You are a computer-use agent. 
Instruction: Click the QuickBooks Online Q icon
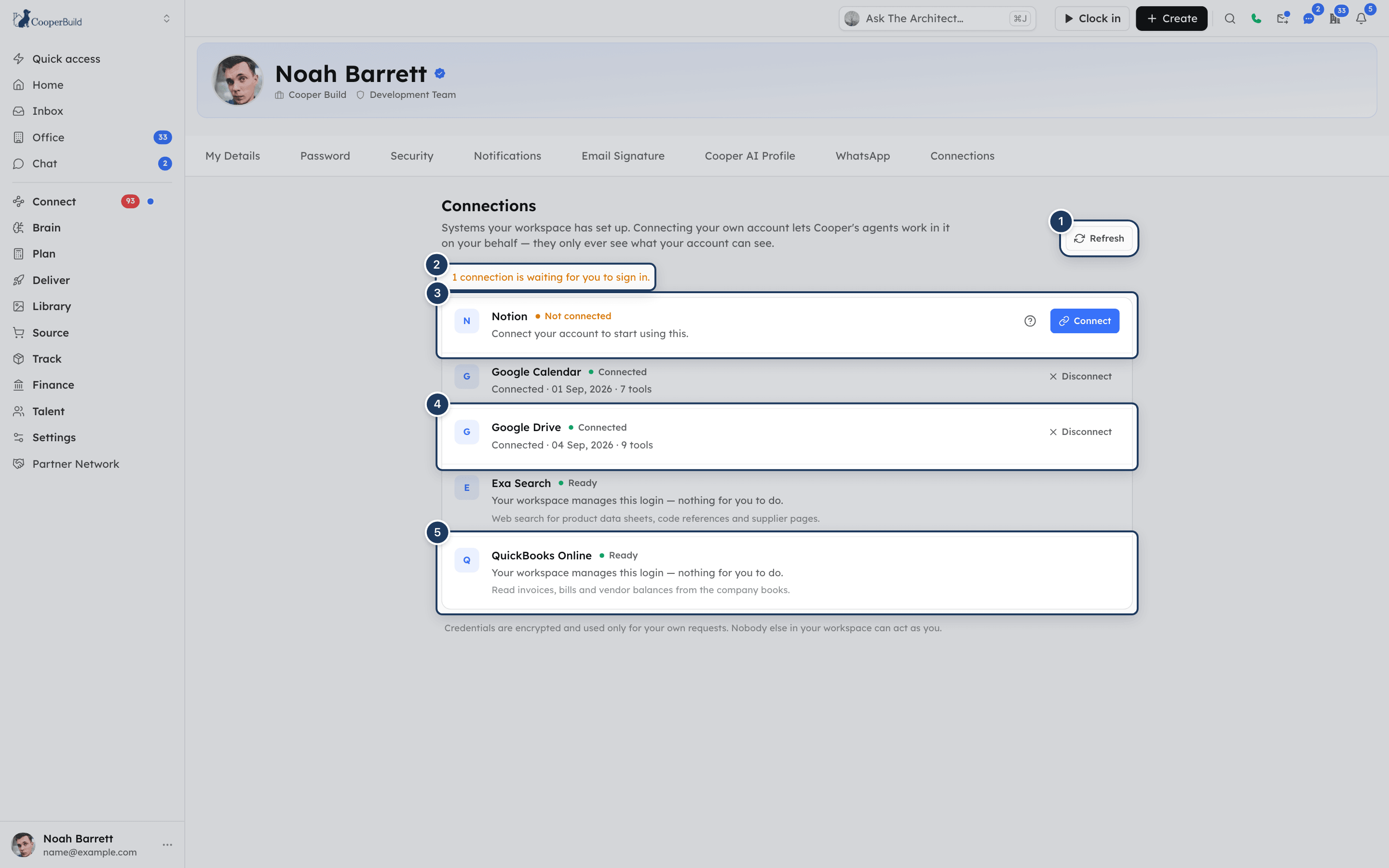point(467,560)
